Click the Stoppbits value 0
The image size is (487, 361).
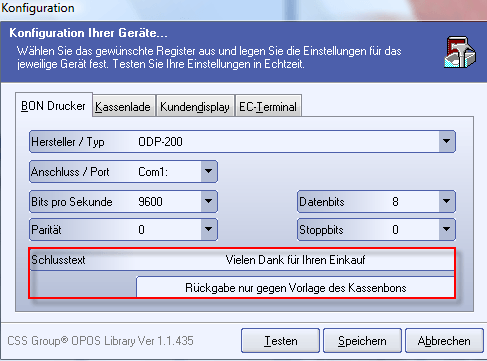tap(395, 230)
